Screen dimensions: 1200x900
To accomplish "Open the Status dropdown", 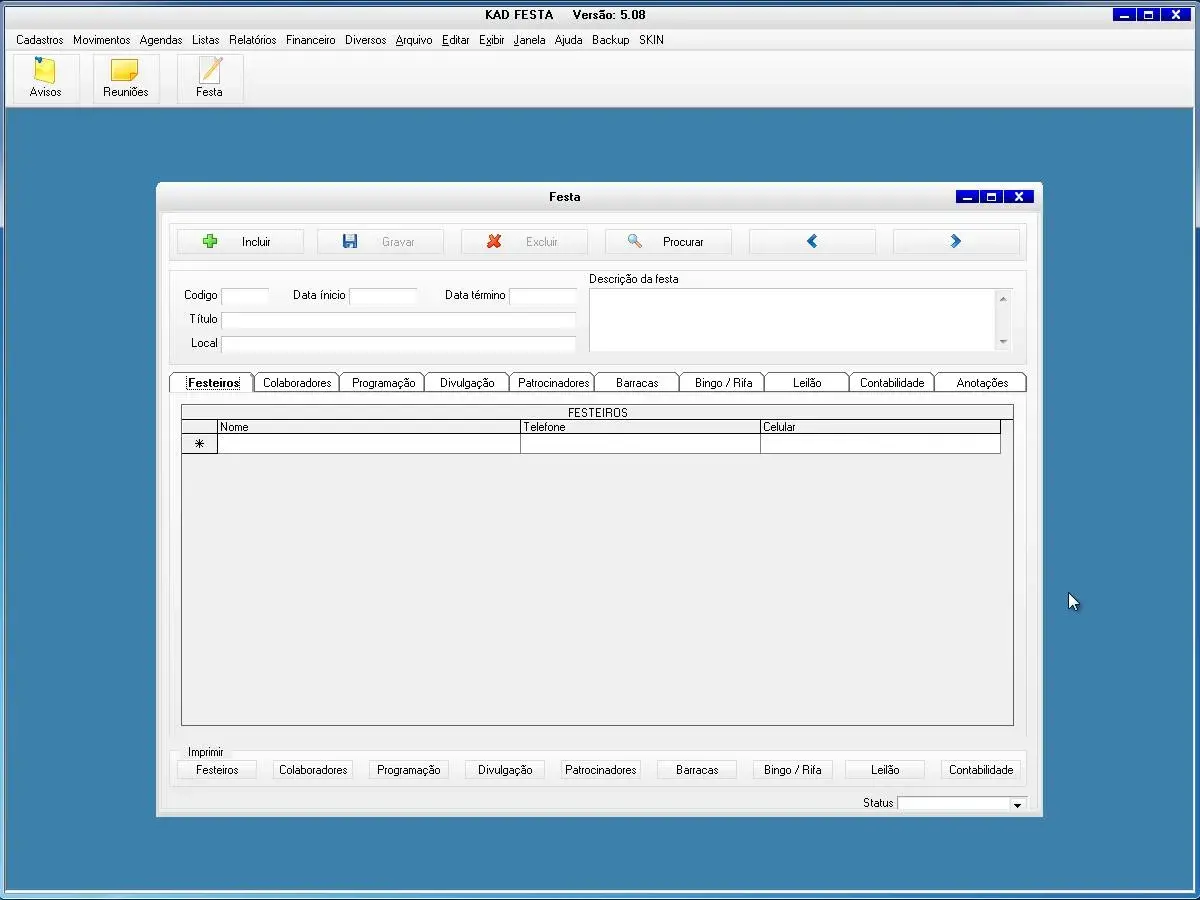I will click(1017, 804).
